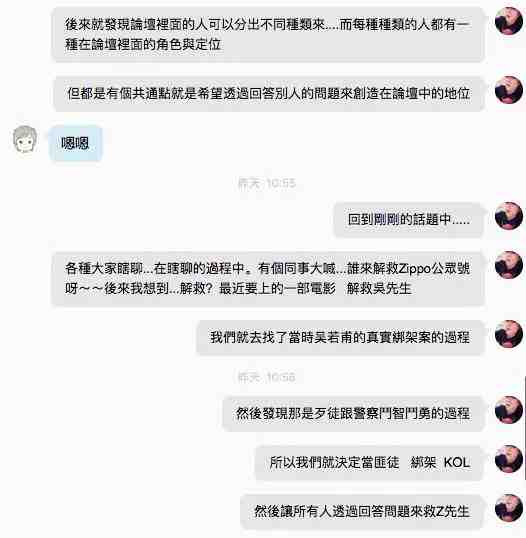
Task: Select the 我們就去找了當時吳若甫 message bubble
Action: click(x=340, y=338)
